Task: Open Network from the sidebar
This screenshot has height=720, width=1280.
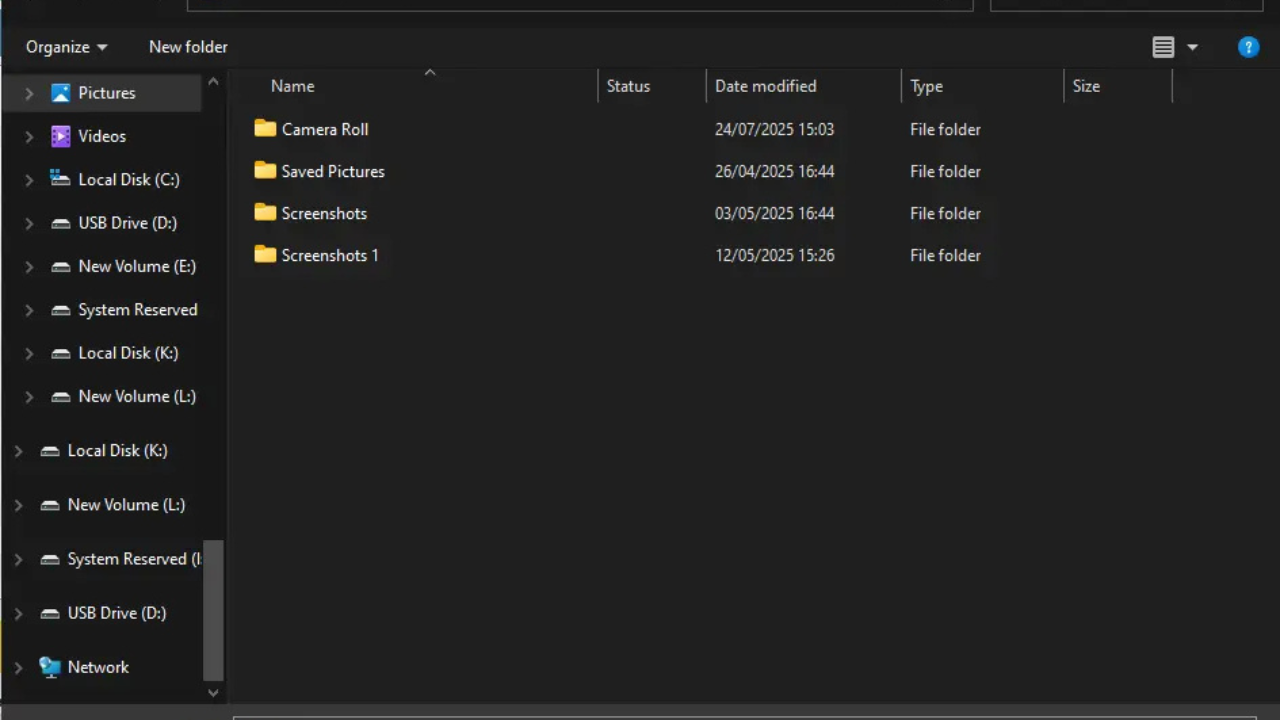Action: (x=97, y=667)
